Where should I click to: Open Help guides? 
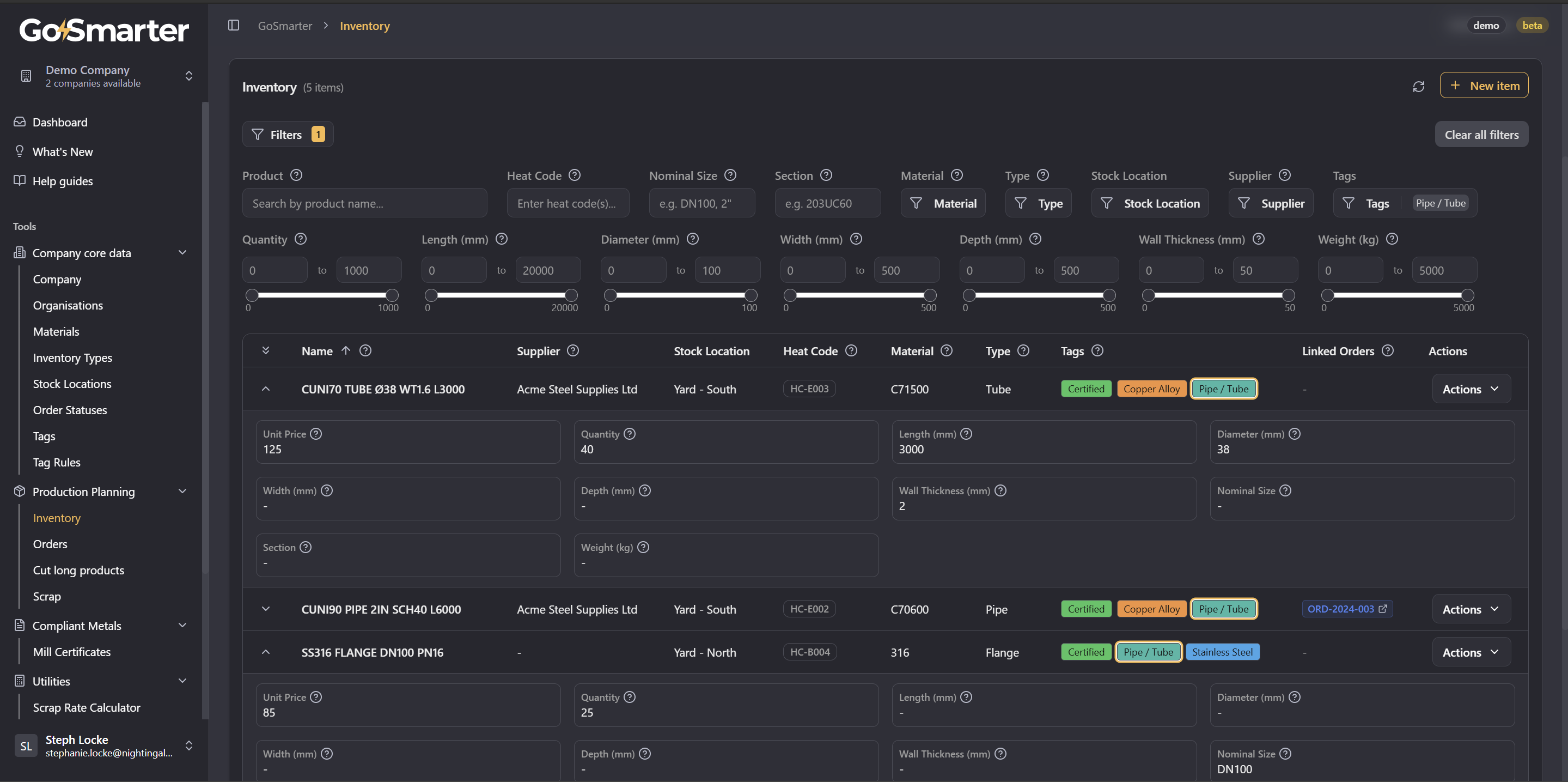point(63,181)
